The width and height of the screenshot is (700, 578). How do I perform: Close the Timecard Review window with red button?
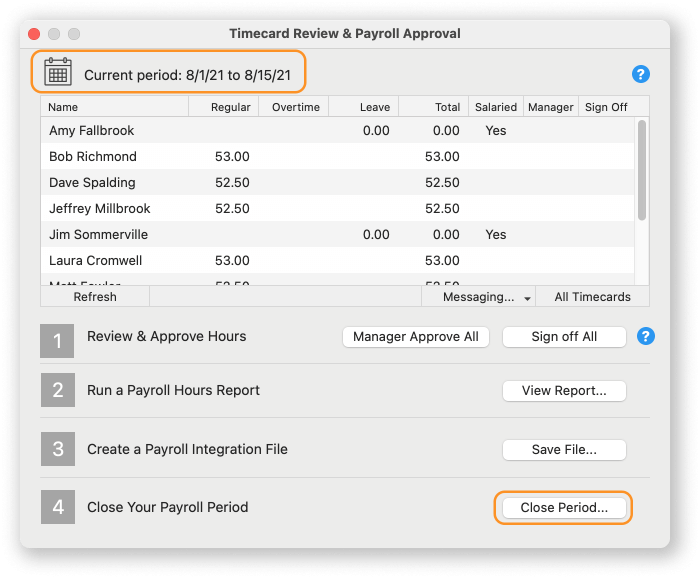tap(34, 34)
